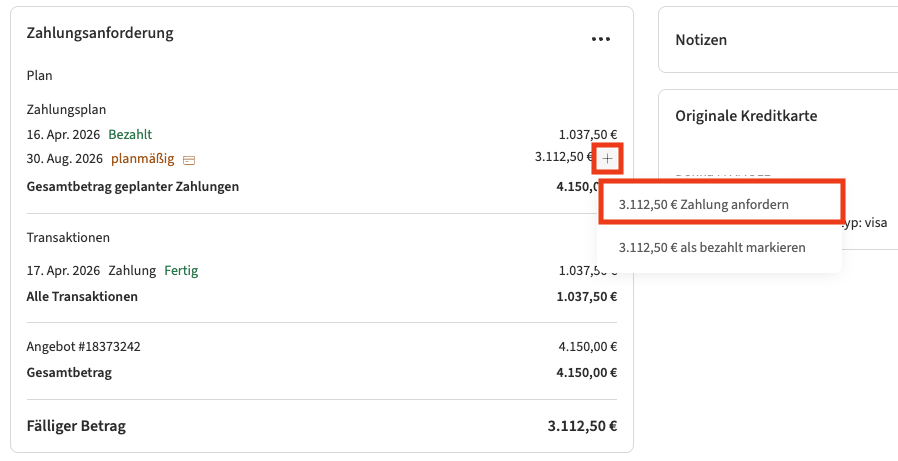Click the Gesamtbetrag geplanter Zahlungen label
Image resolution: width=898 pixels, height=461 pixels.
tap(132, 186)
